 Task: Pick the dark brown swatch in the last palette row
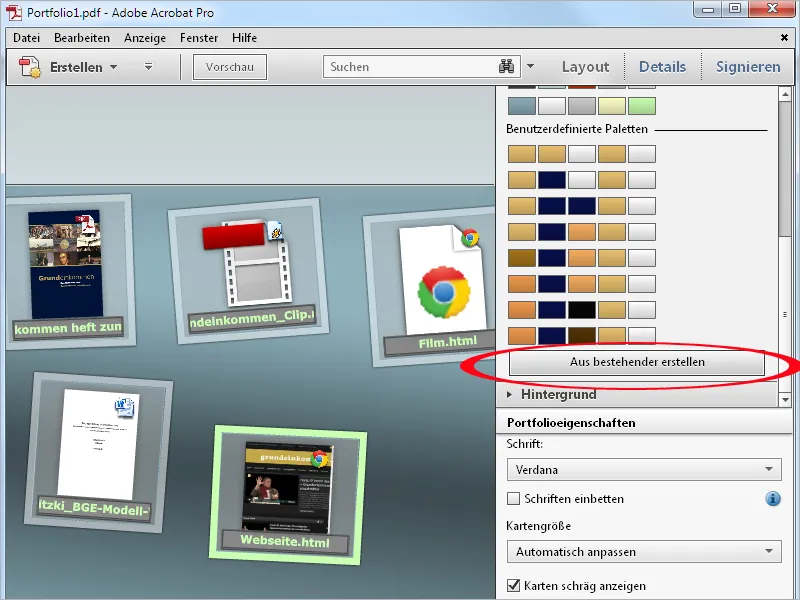click(x=582, y=335)
